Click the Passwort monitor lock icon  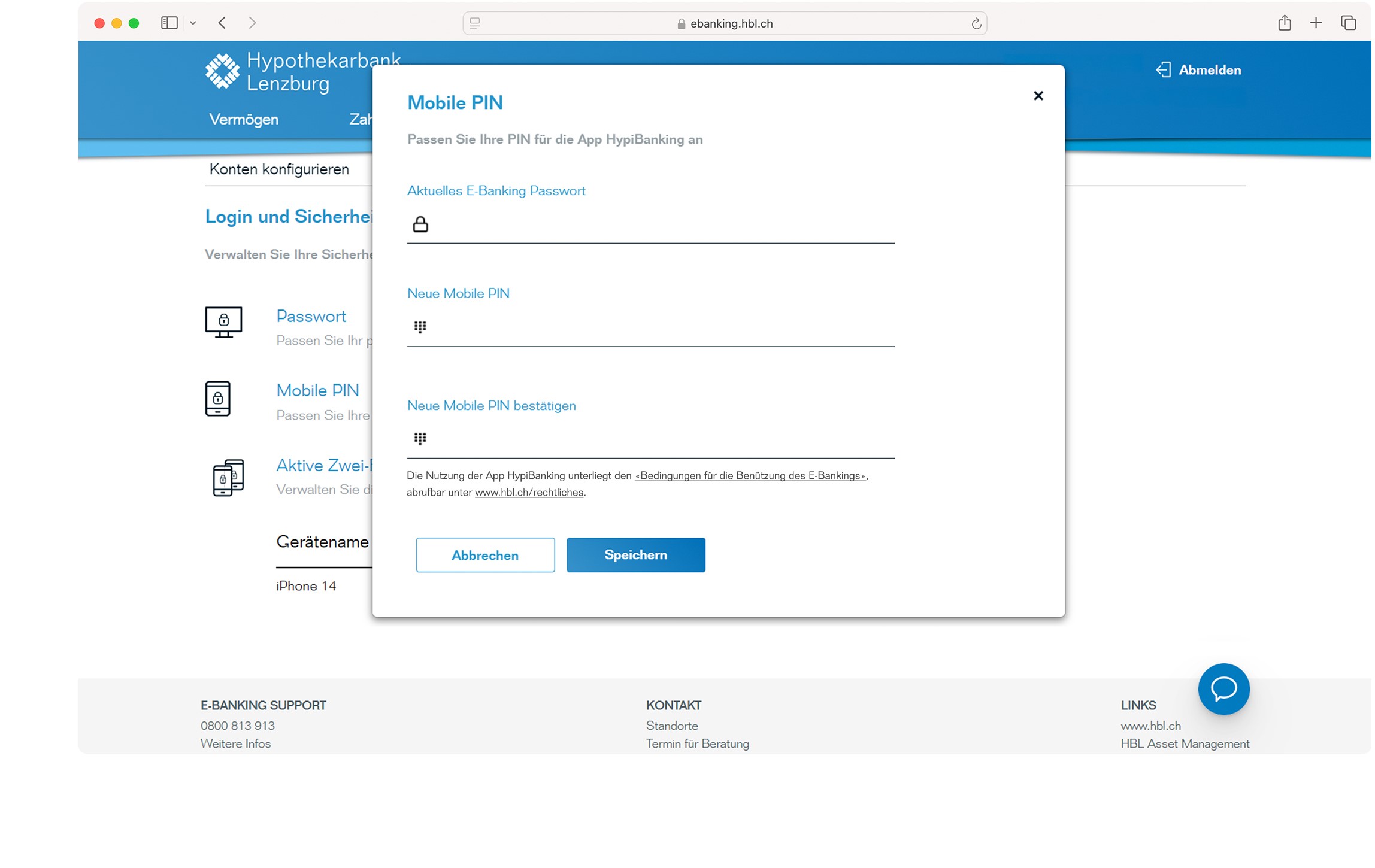224,323
